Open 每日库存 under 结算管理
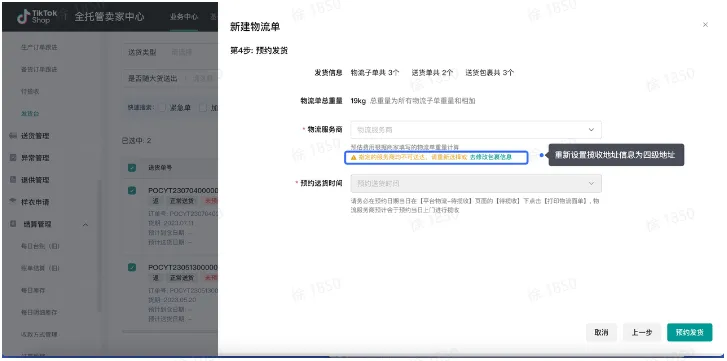 pyautogui.click(x=33, y=290)
